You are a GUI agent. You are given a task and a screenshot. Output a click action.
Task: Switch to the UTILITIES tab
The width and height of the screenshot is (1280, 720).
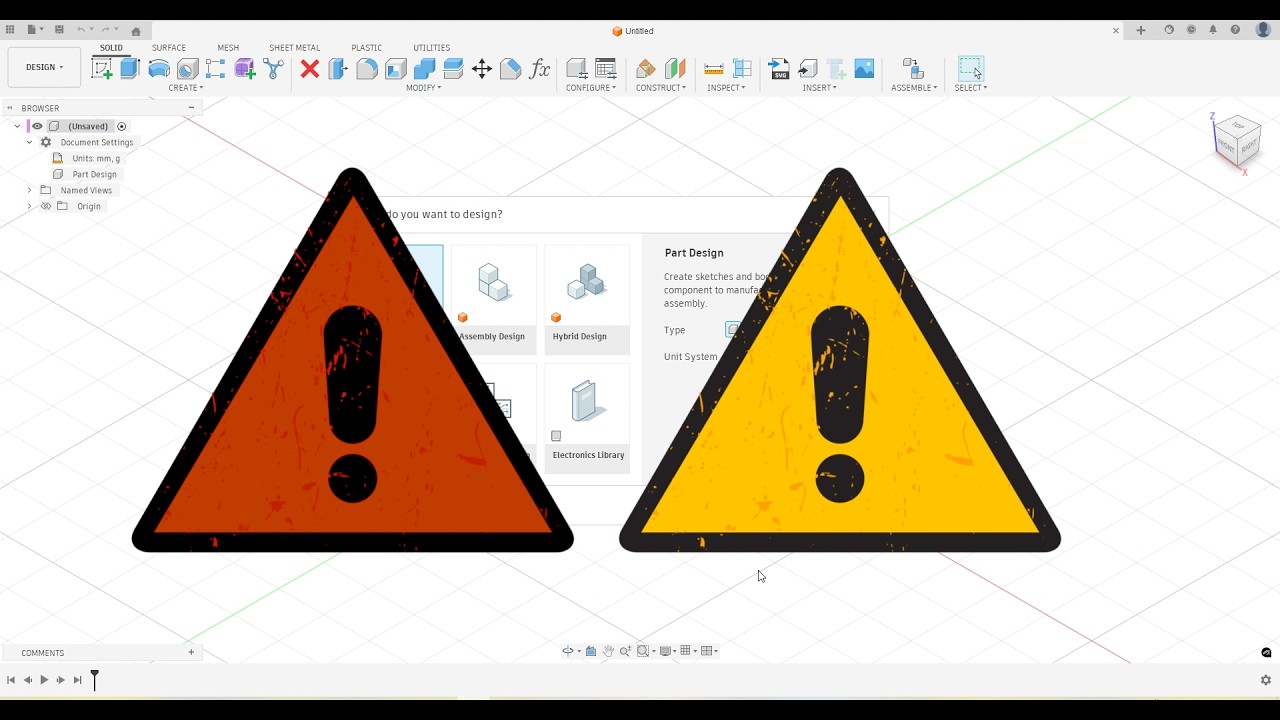tap(431, 48)
